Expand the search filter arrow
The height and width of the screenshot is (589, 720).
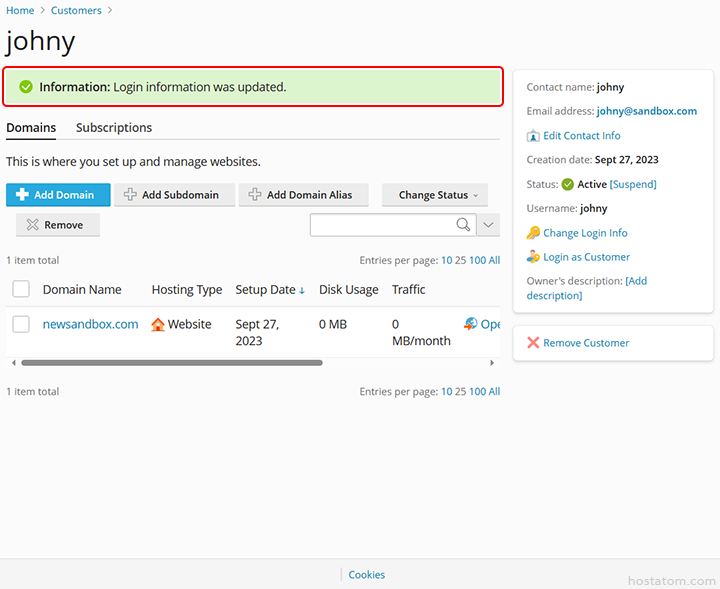click(488, 225)
